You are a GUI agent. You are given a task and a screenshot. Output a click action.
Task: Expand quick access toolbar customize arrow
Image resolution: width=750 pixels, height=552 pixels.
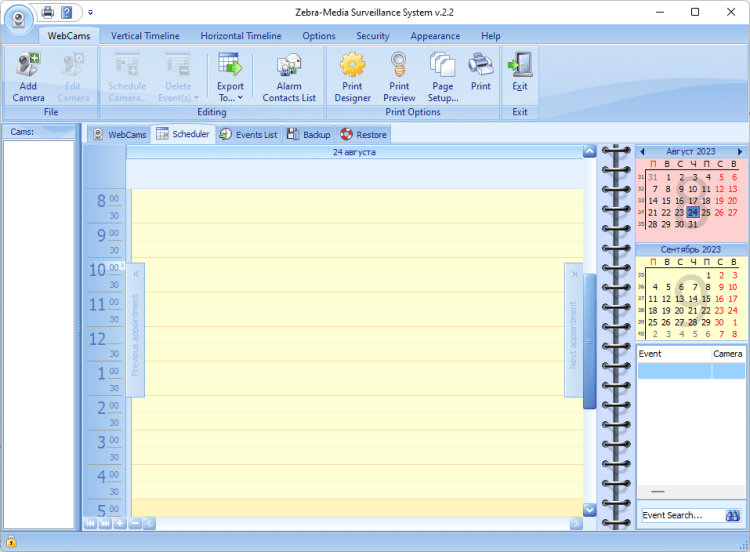pyautogui.click(x=90, y=12)
